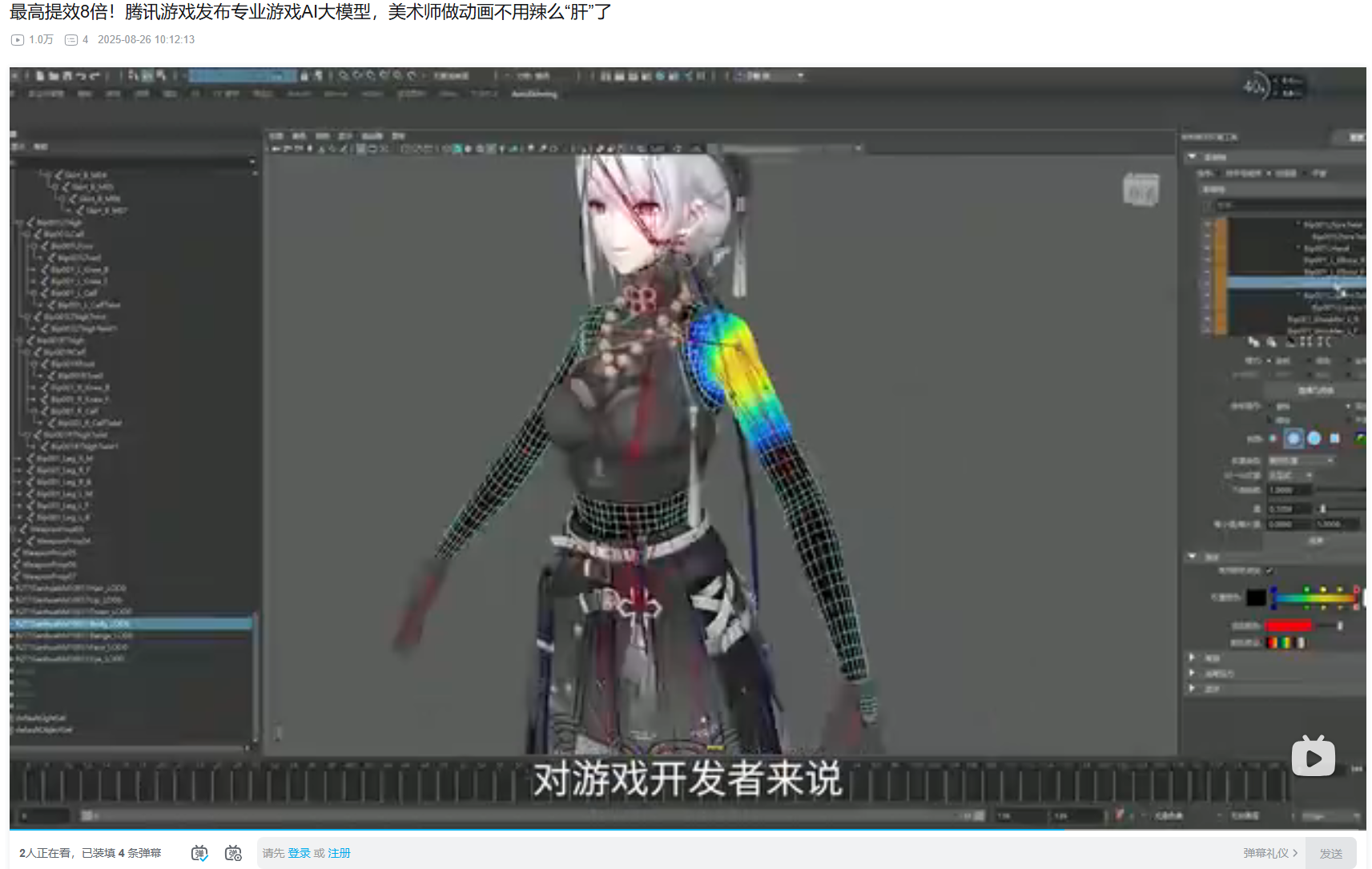Select the black weight color swatch

1256,597
